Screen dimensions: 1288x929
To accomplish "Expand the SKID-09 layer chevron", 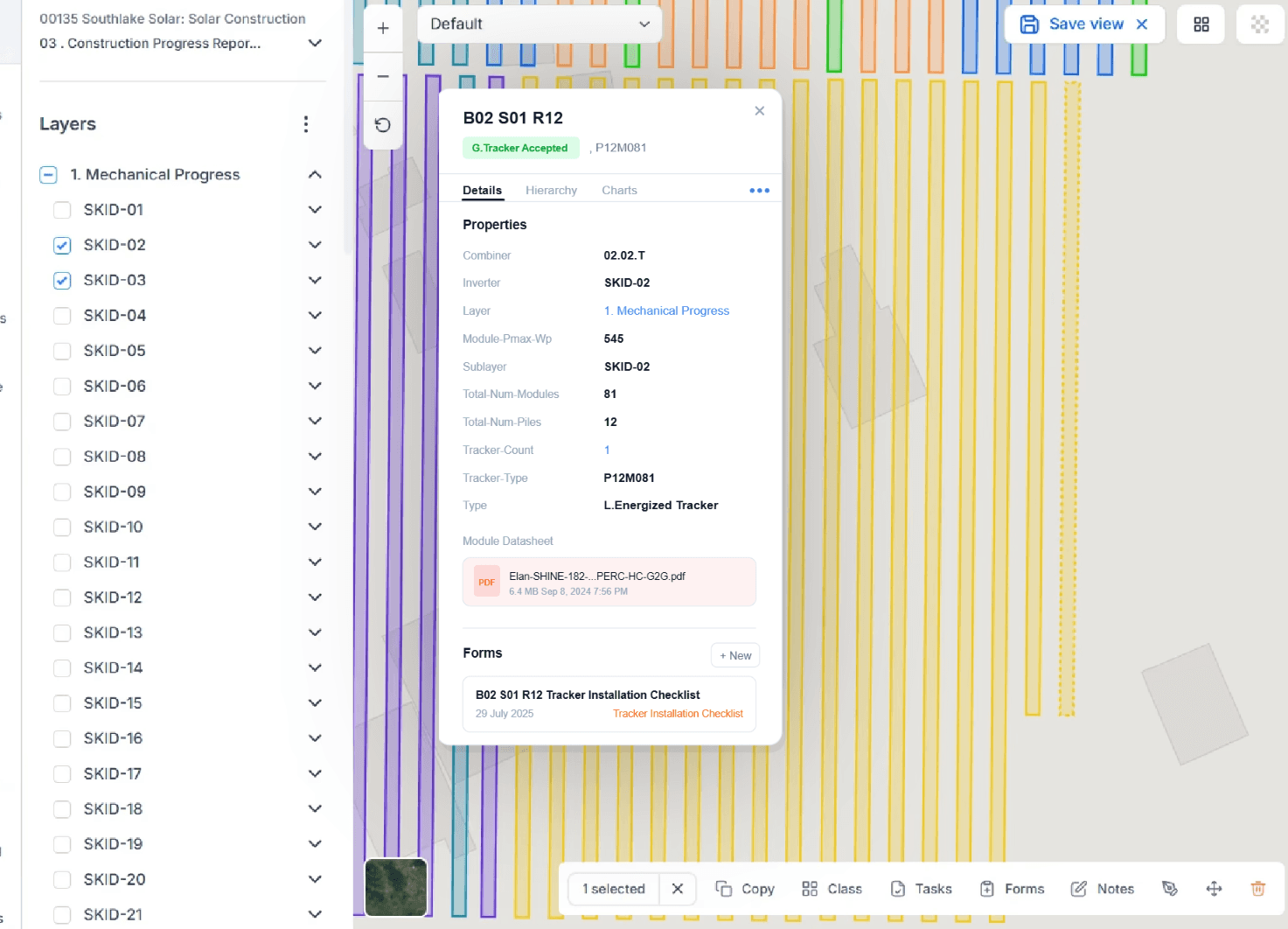I will pos(316,492).
